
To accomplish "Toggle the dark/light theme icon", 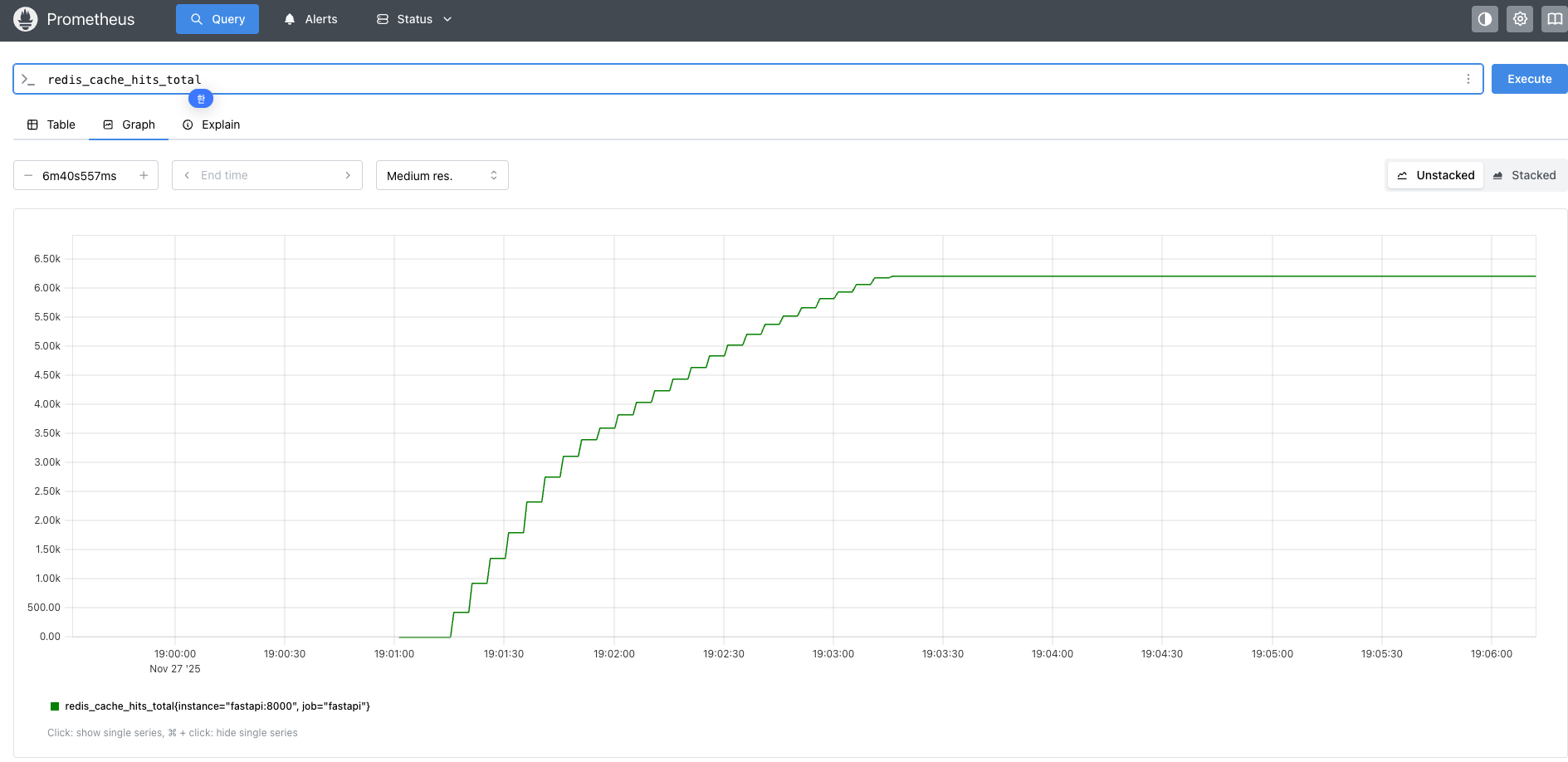I will pos(1484,19).
